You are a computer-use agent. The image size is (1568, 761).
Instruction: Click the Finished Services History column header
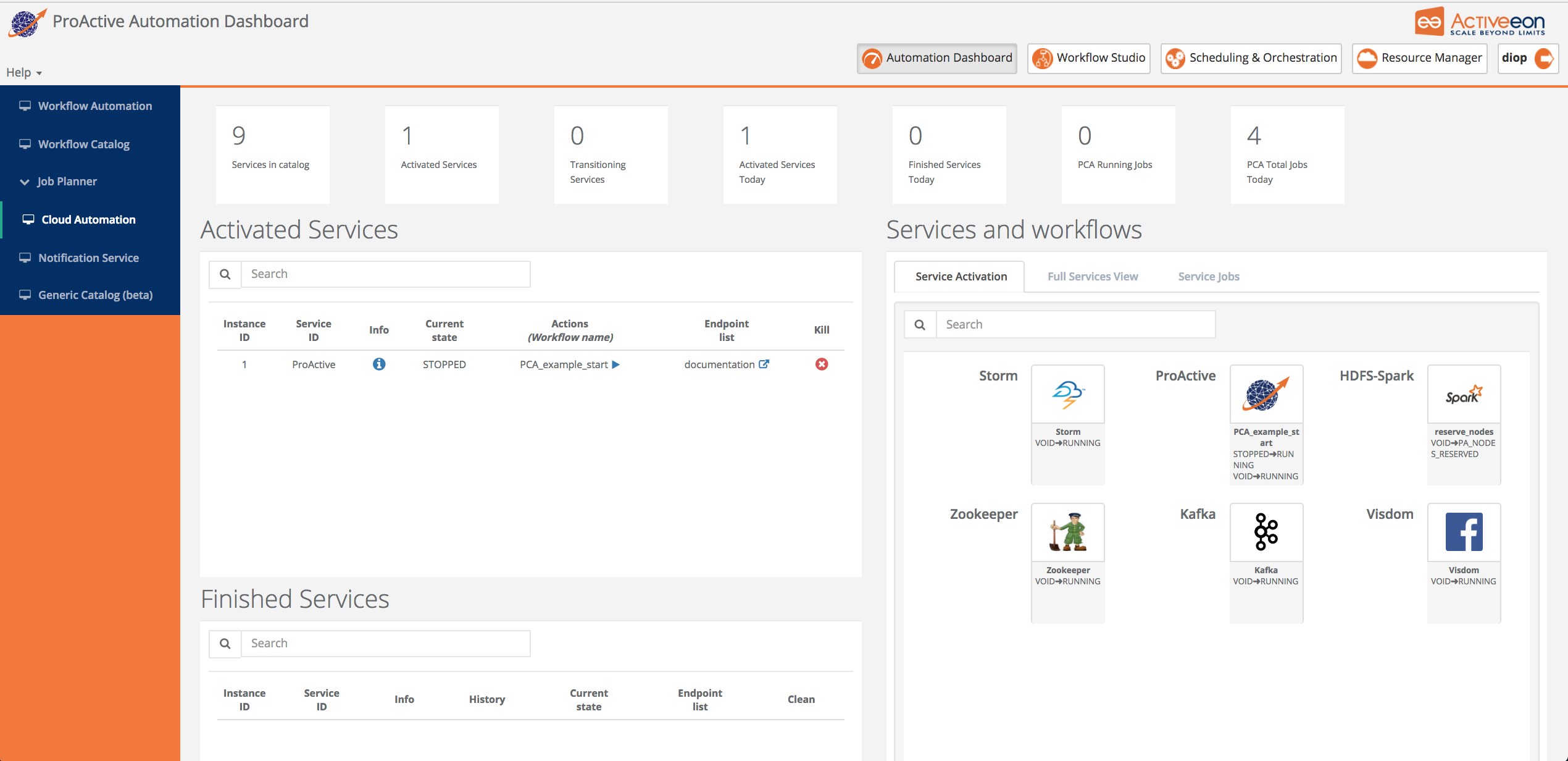[x=486, y=699]
